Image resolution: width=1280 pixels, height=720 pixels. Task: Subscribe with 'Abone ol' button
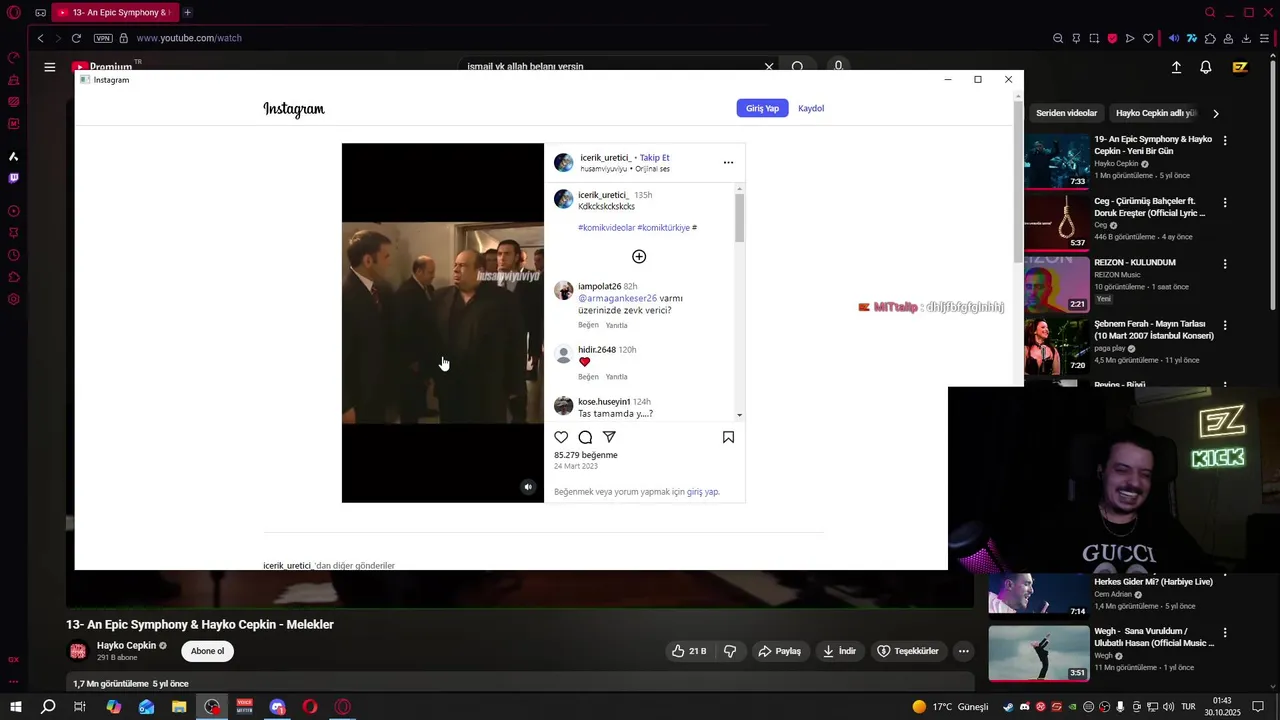click(207, 651)
